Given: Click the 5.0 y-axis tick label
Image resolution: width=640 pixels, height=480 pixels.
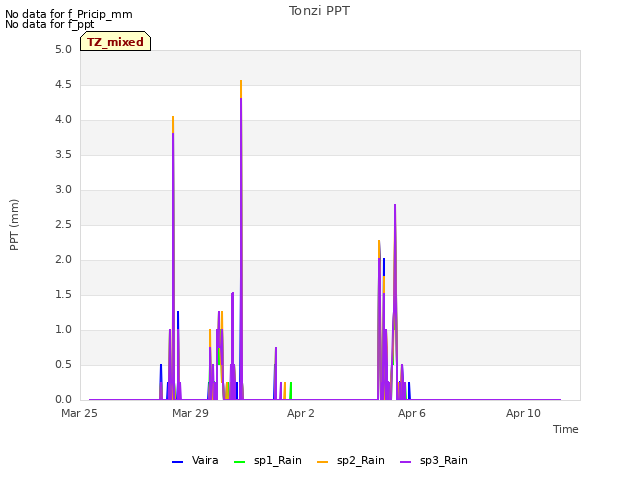Looking at the screenshot, I should tap(63, 49).
